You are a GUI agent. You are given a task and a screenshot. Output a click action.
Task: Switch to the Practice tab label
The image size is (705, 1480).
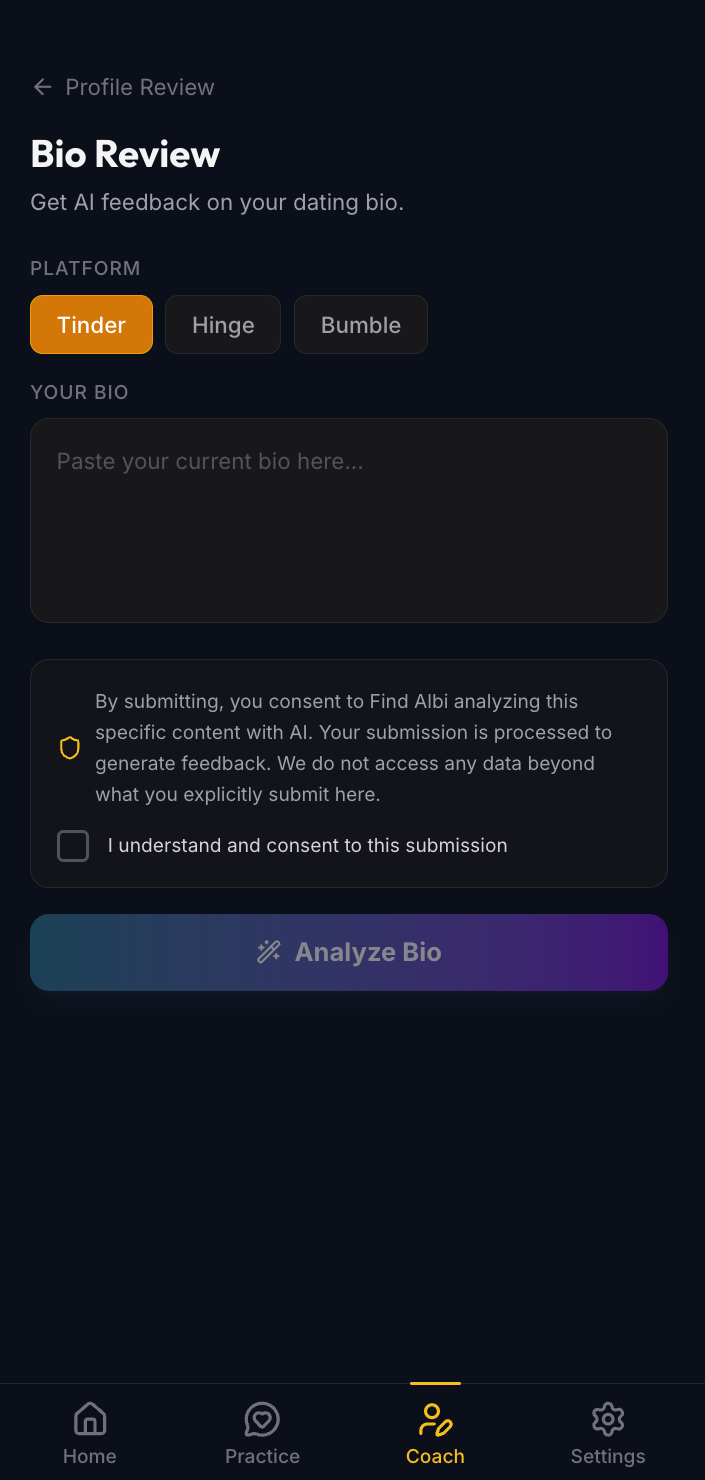click(262, 1456)
